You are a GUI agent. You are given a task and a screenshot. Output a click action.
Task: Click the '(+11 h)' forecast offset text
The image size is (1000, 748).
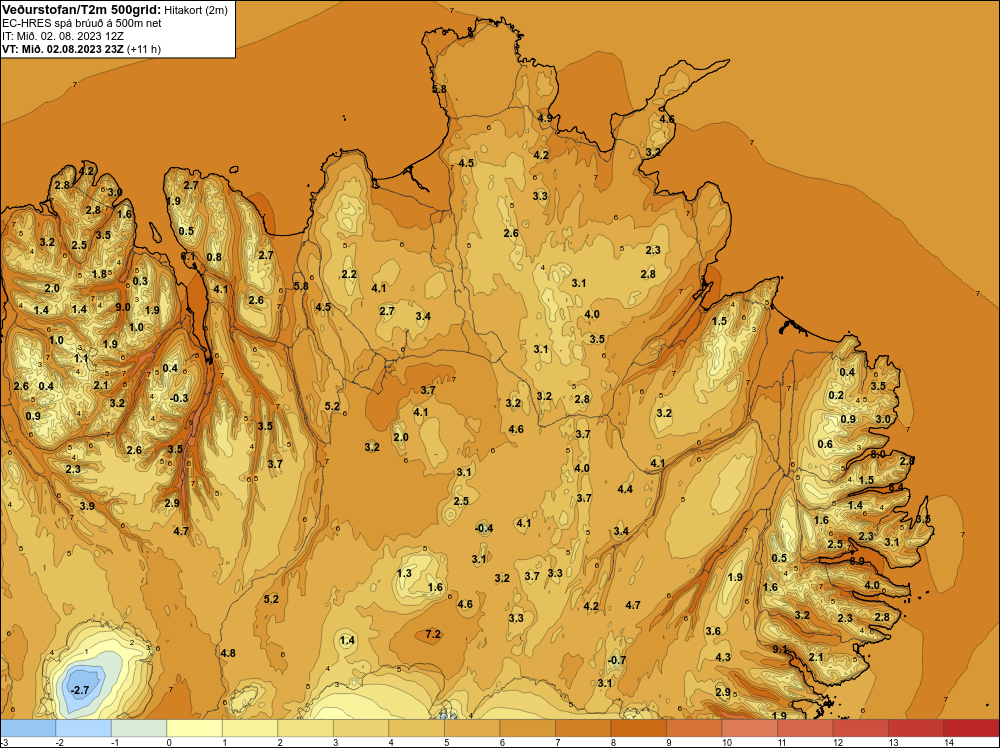pos(144,49)
